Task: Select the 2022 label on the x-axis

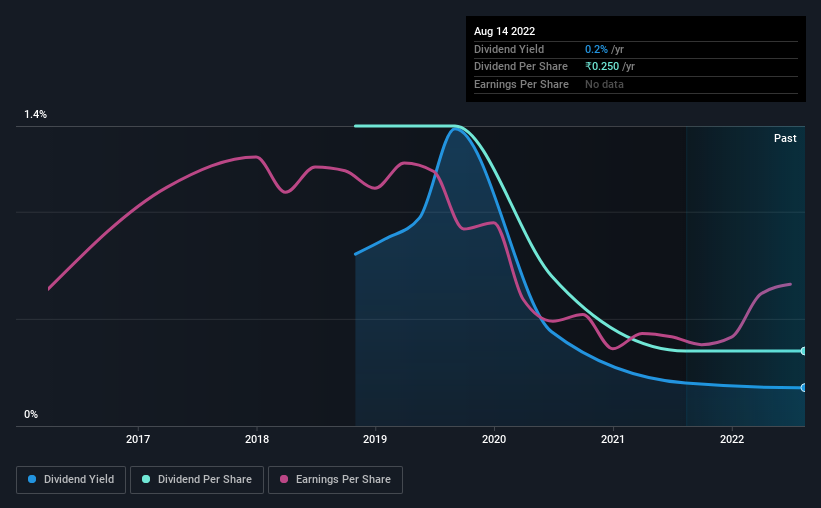Action: (731, 439)
